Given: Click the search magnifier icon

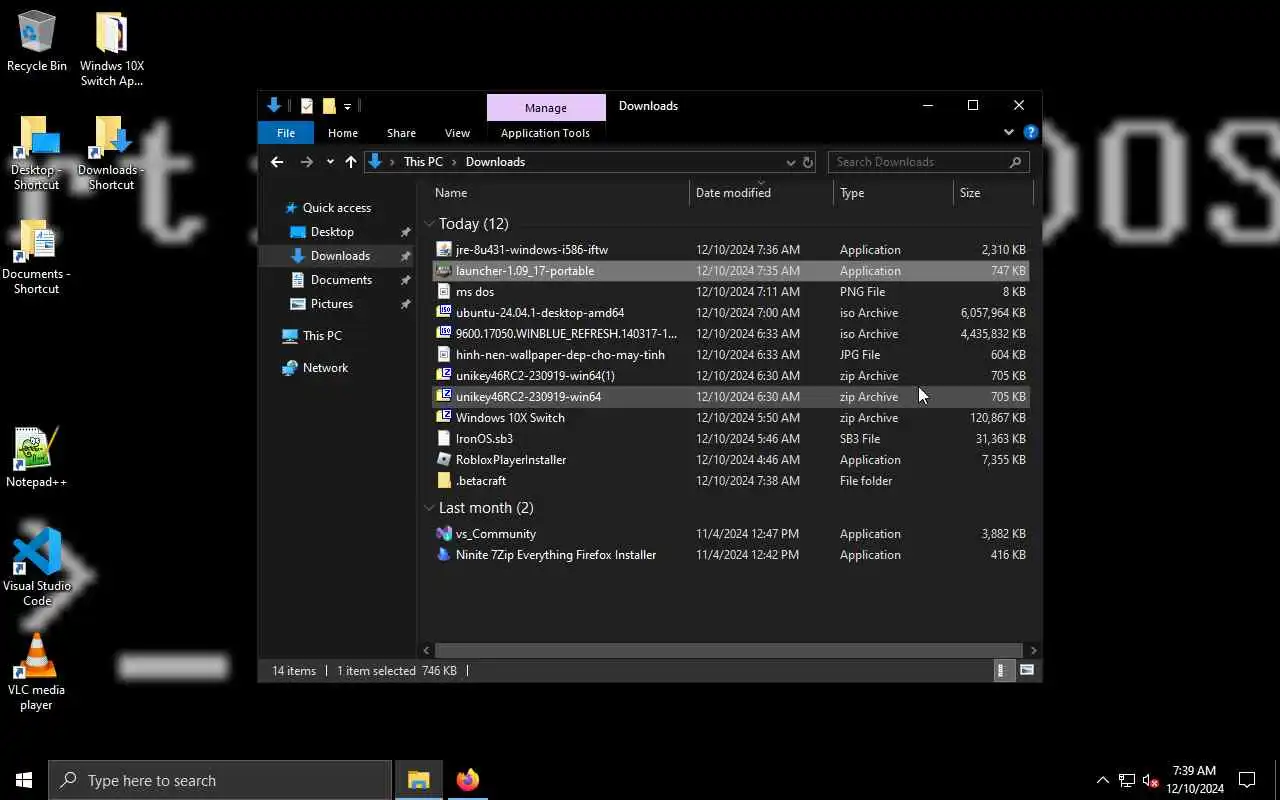Looking at the screenshot, I should tap(1015, 162).
